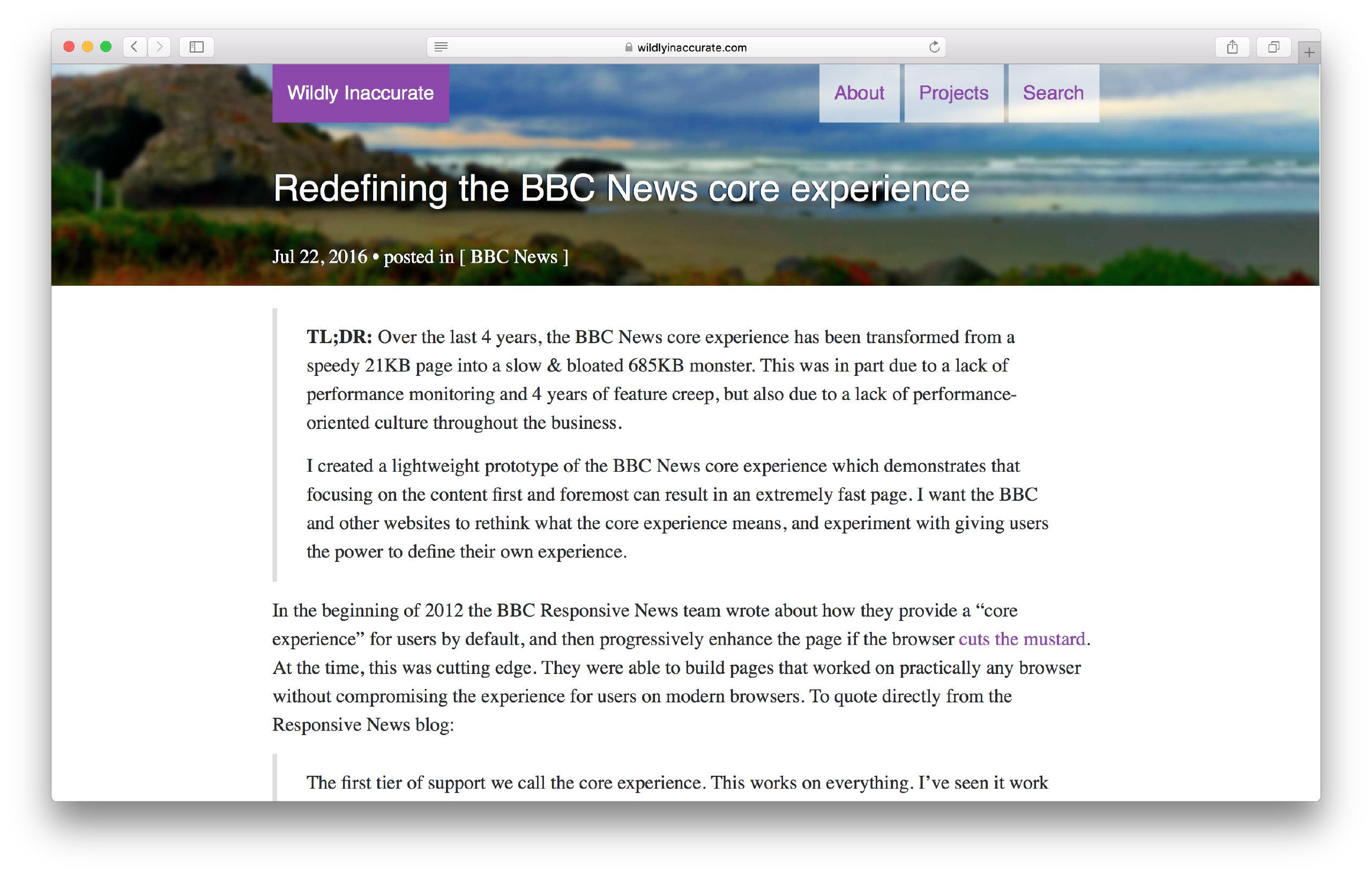1372x875 pixels.
Task: Click paragraph starting "I created a lightweight prototype"
Action: coord(677,508)
